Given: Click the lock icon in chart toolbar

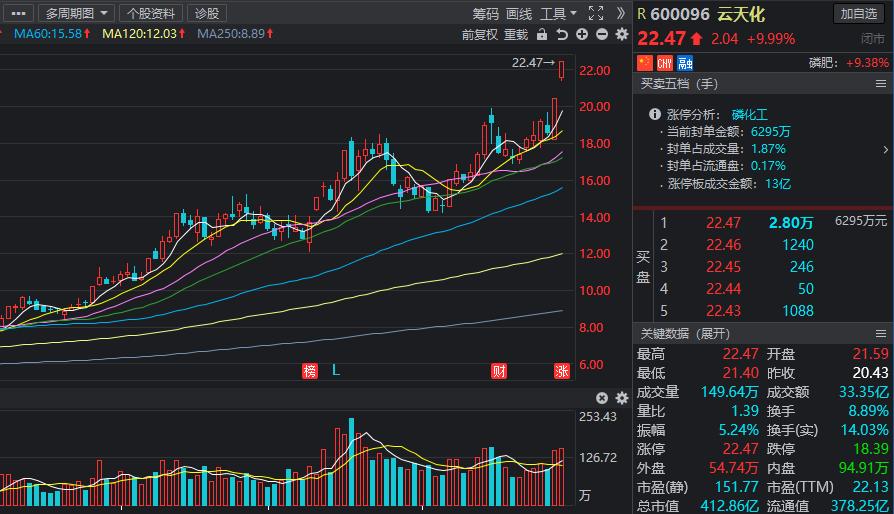Looking at the screenshot, I should click(x=542, y=34).
